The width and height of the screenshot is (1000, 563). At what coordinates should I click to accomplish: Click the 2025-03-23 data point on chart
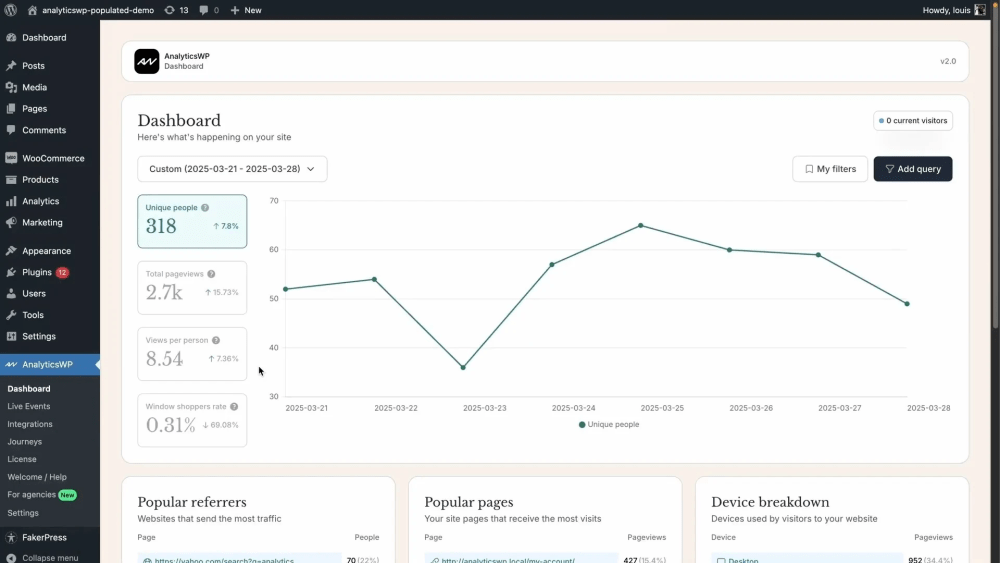(x=463, y=367)
